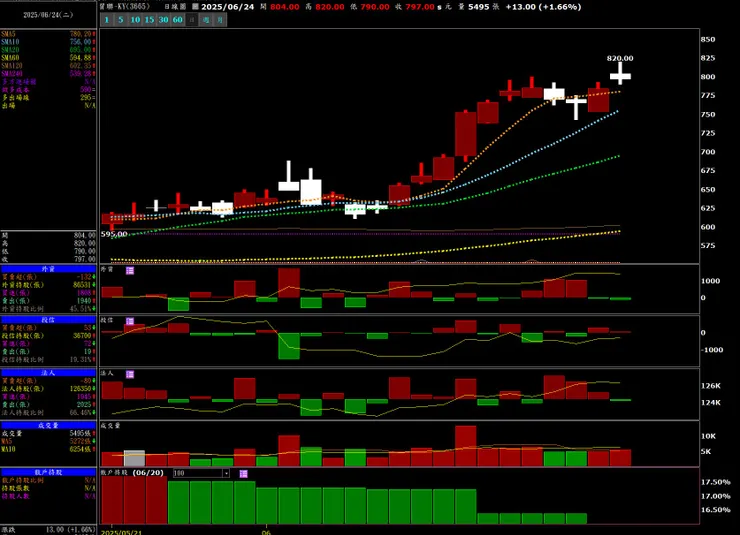The height and width of the screenshot is (535, 740).
Task: Click the 850 price axis label
Action: 707,40
